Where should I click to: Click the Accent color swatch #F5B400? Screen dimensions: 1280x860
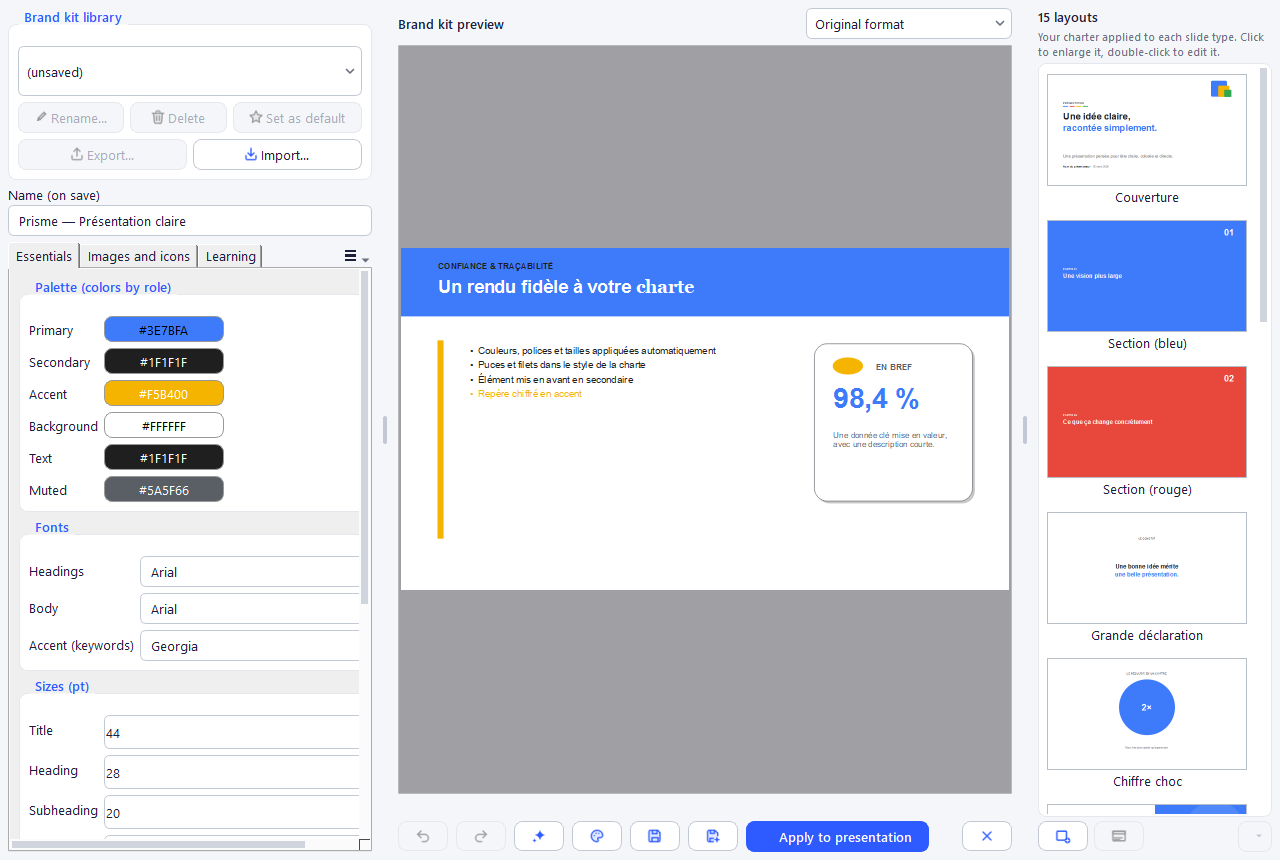coord(164,394)
